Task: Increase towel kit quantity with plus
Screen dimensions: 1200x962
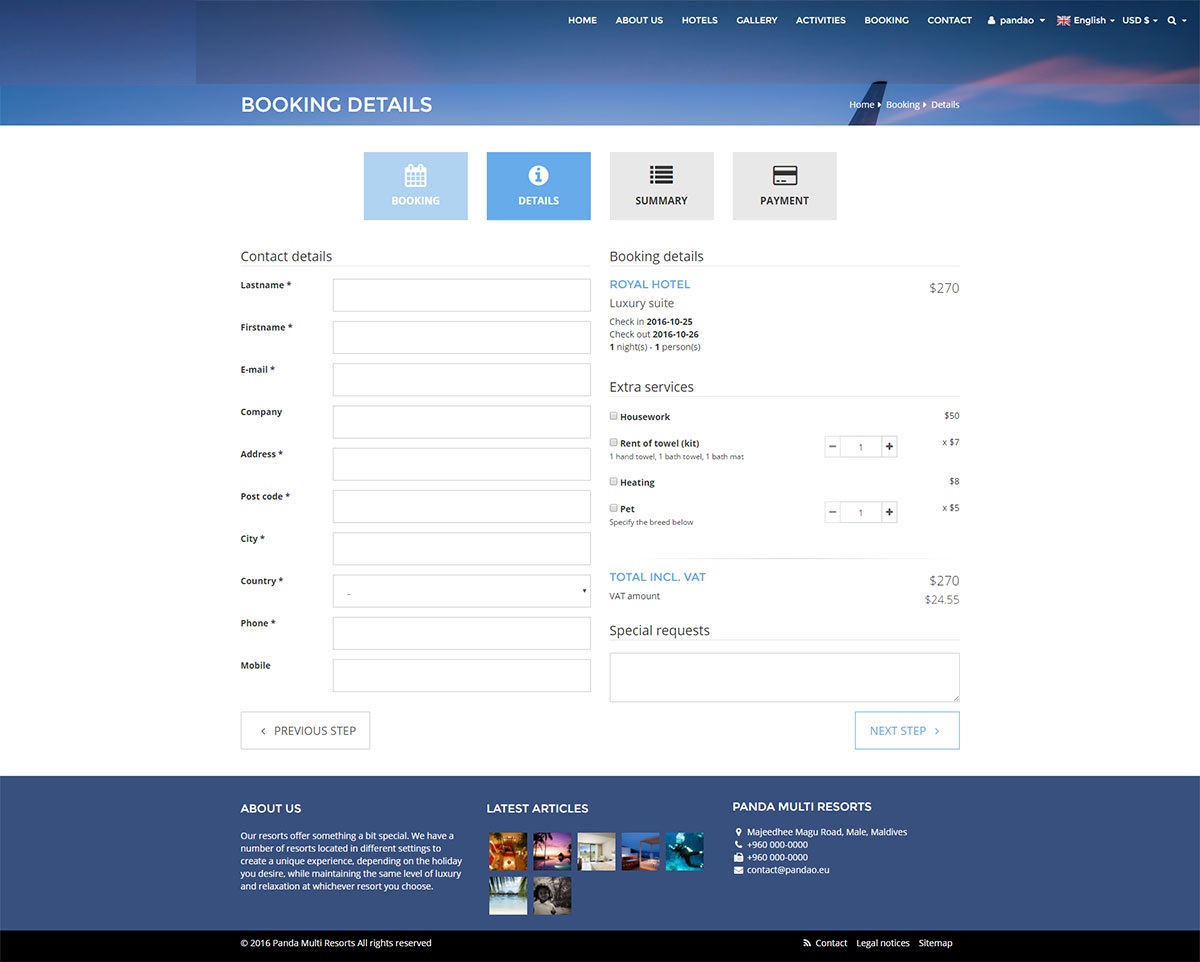Action: [x=889, y=446]
